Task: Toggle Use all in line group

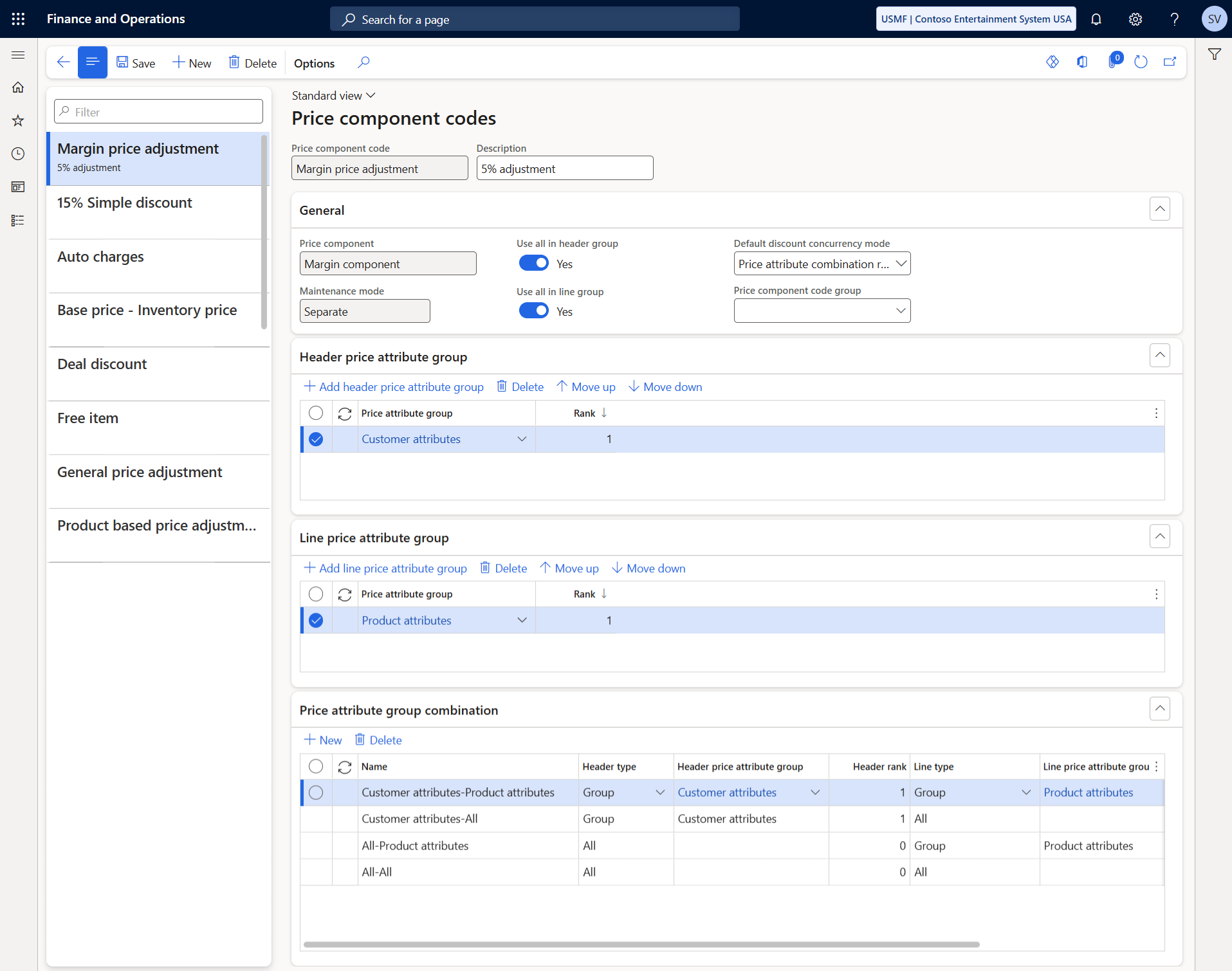Action: coord(534,311)
